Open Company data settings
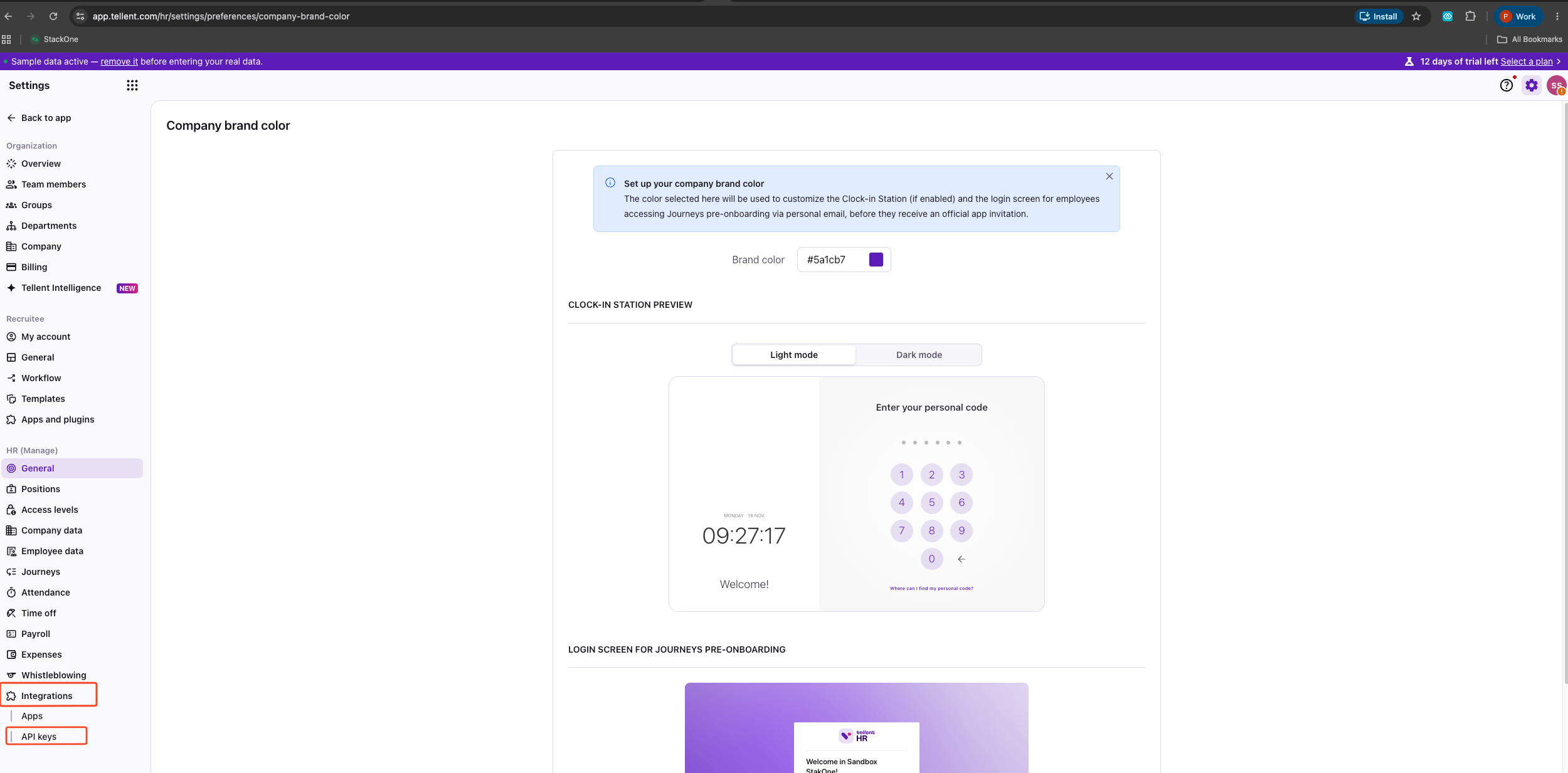The height and width of the screenshot is (773, 1568). [x=72, y=530]
